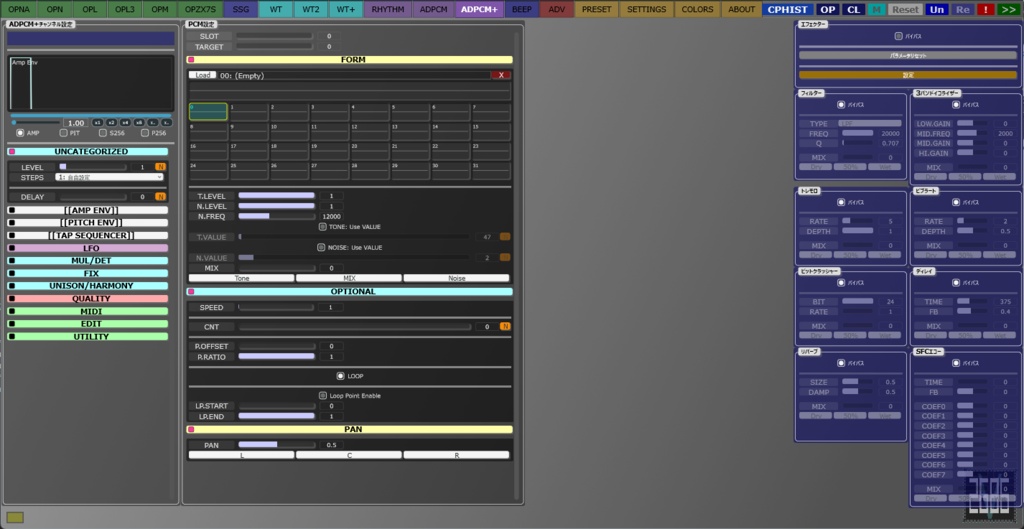Click the orange N icon next to DELAY
This screenshot has height=529, width=1024.
160,197
